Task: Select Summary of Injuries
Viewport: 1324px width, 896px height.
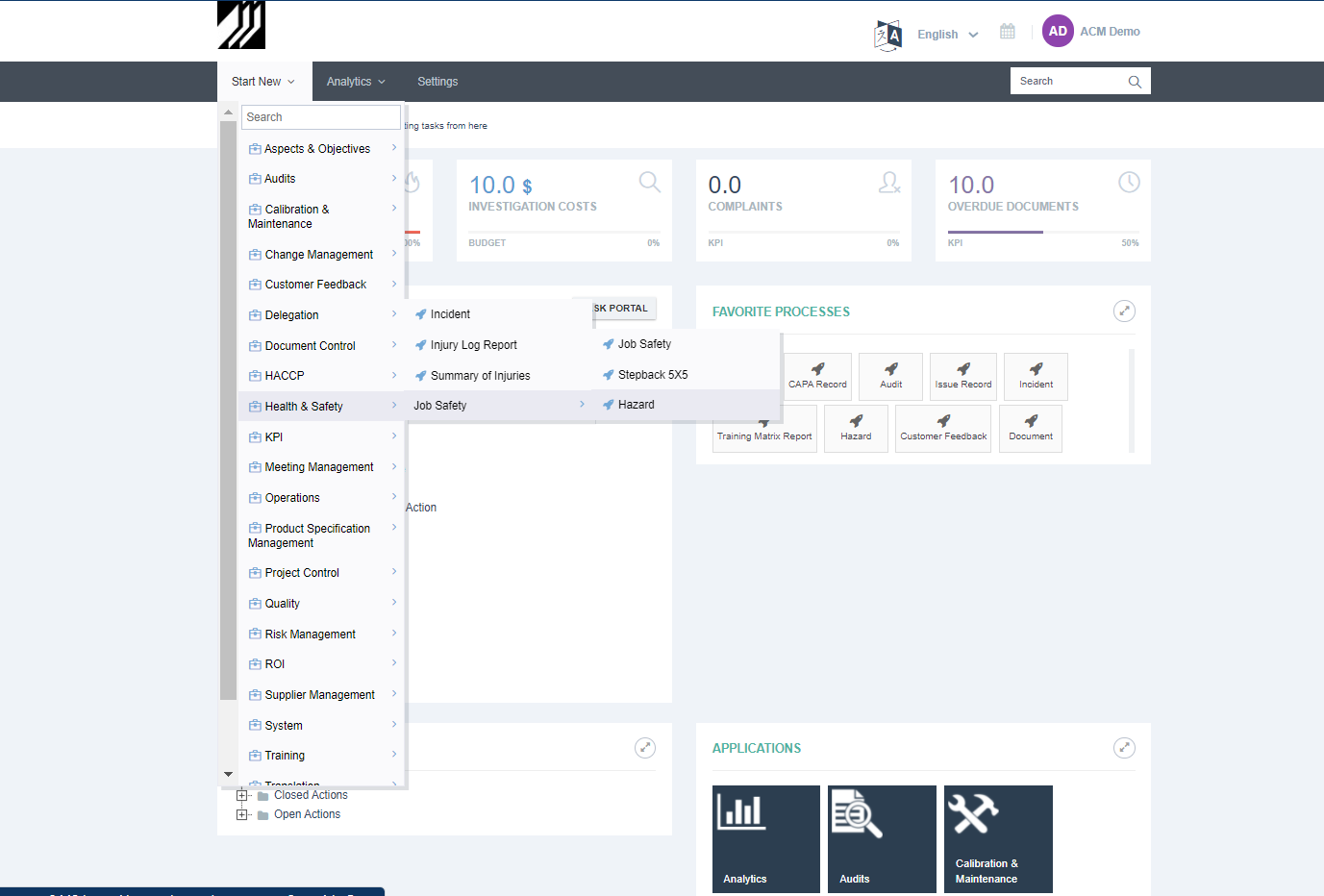Action: point(498,376)
